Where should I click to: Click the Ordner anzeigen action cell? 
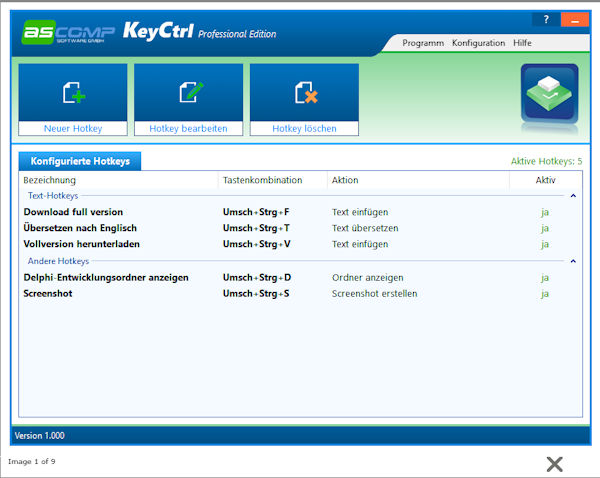[x=367, y=277]
